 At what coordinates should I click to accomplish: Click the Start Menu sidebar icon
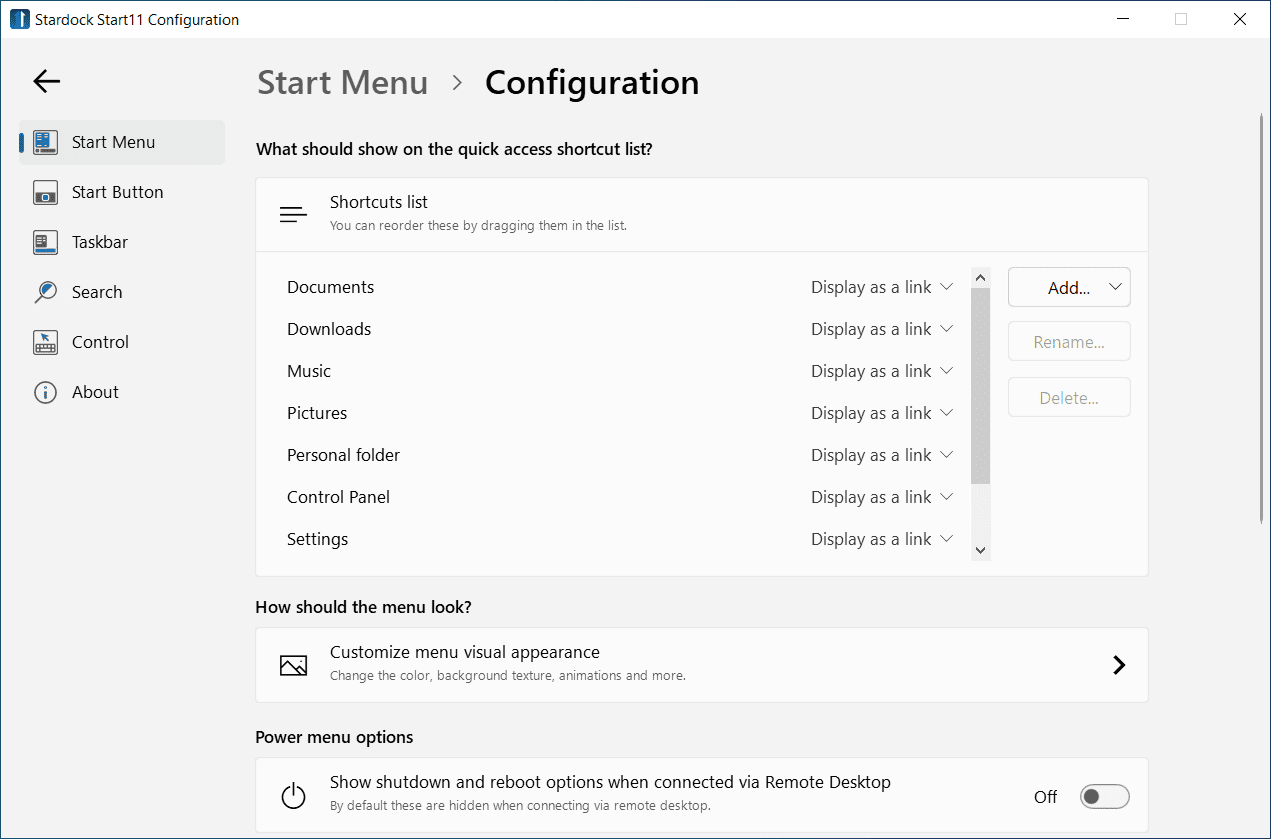(45, 142)
